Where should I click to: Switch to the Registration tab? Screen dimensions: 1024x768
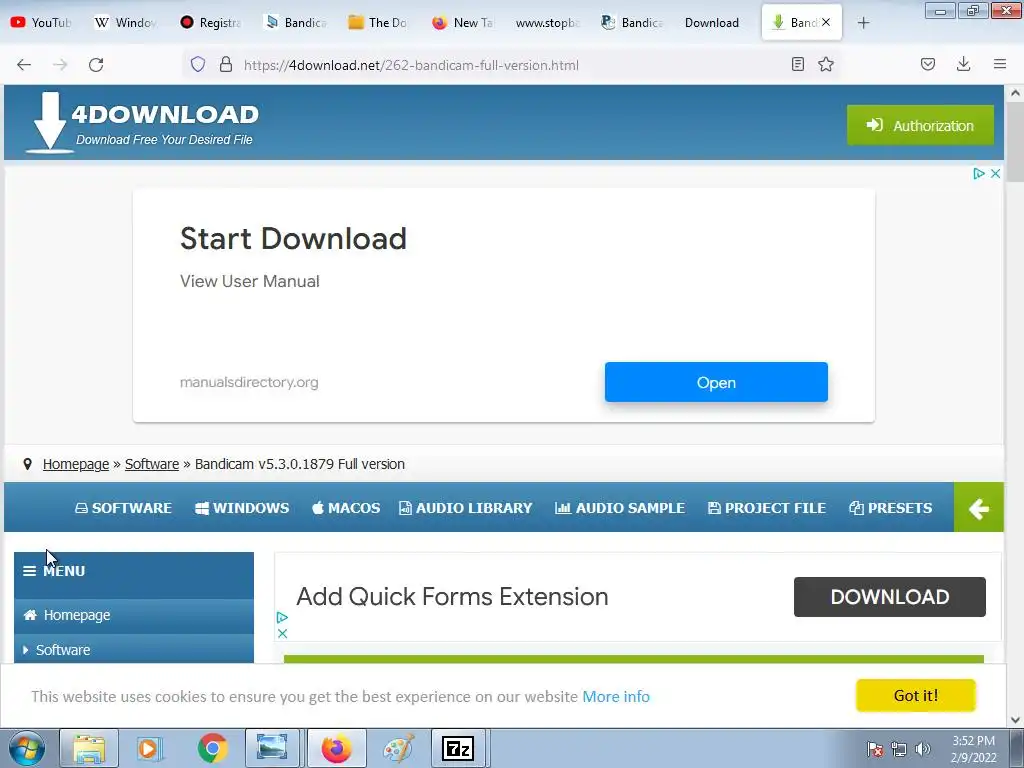tap(210, 23)
